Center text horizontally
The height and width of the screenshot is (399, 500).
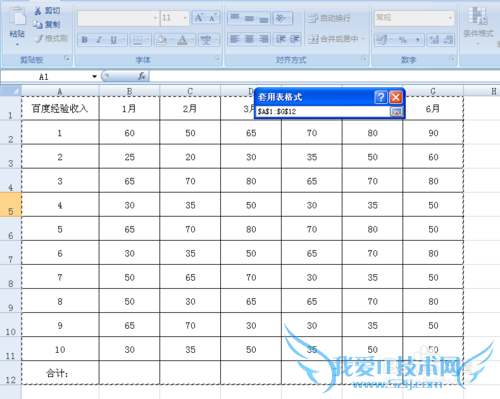pyautogui.click(x=249, y=39)
